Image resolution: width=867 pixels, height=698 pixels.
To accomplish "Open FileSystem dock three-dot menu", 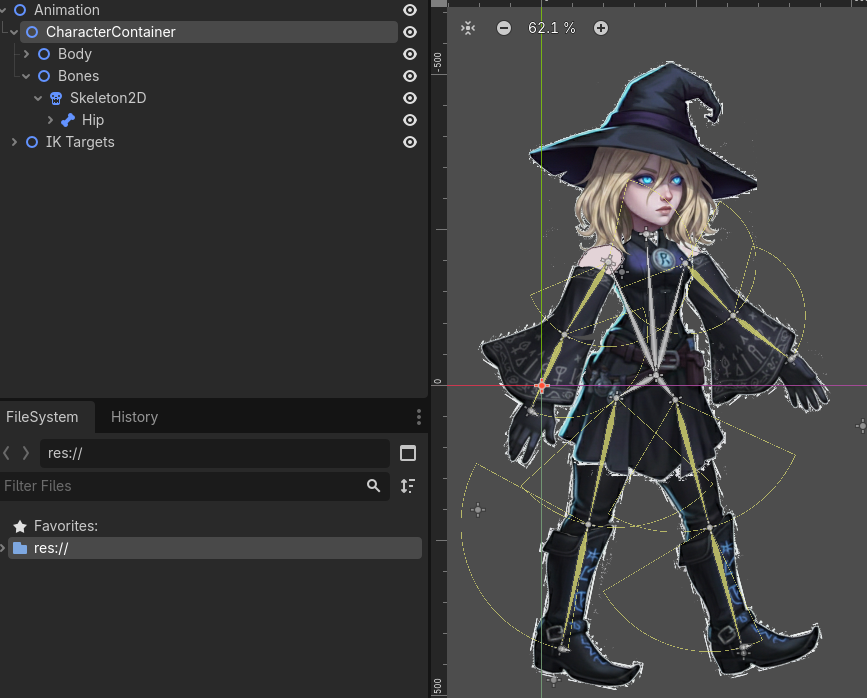I will click(419, 417).
